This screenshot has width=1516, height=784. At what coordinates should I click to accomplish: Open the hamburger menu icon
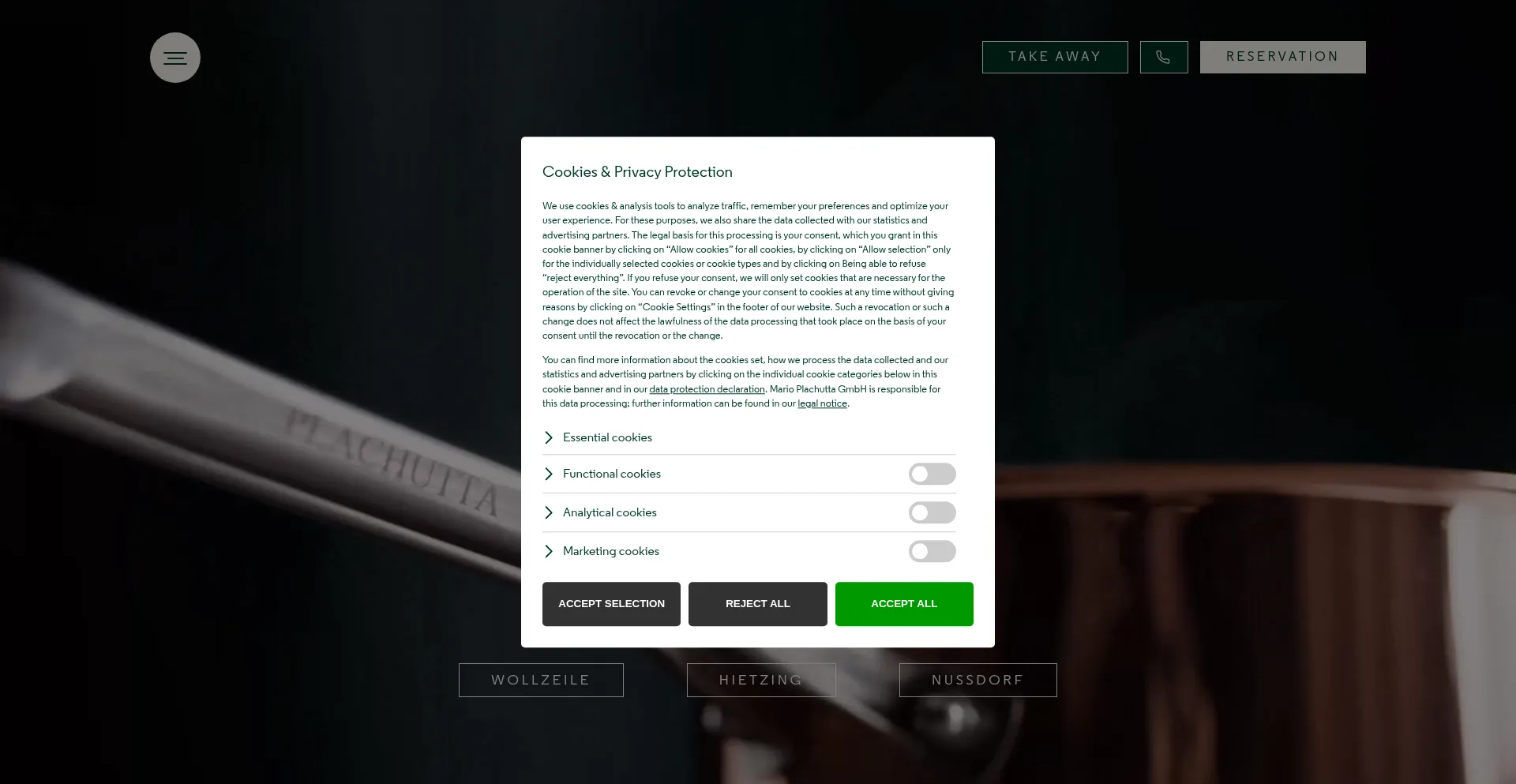[175, 58]
